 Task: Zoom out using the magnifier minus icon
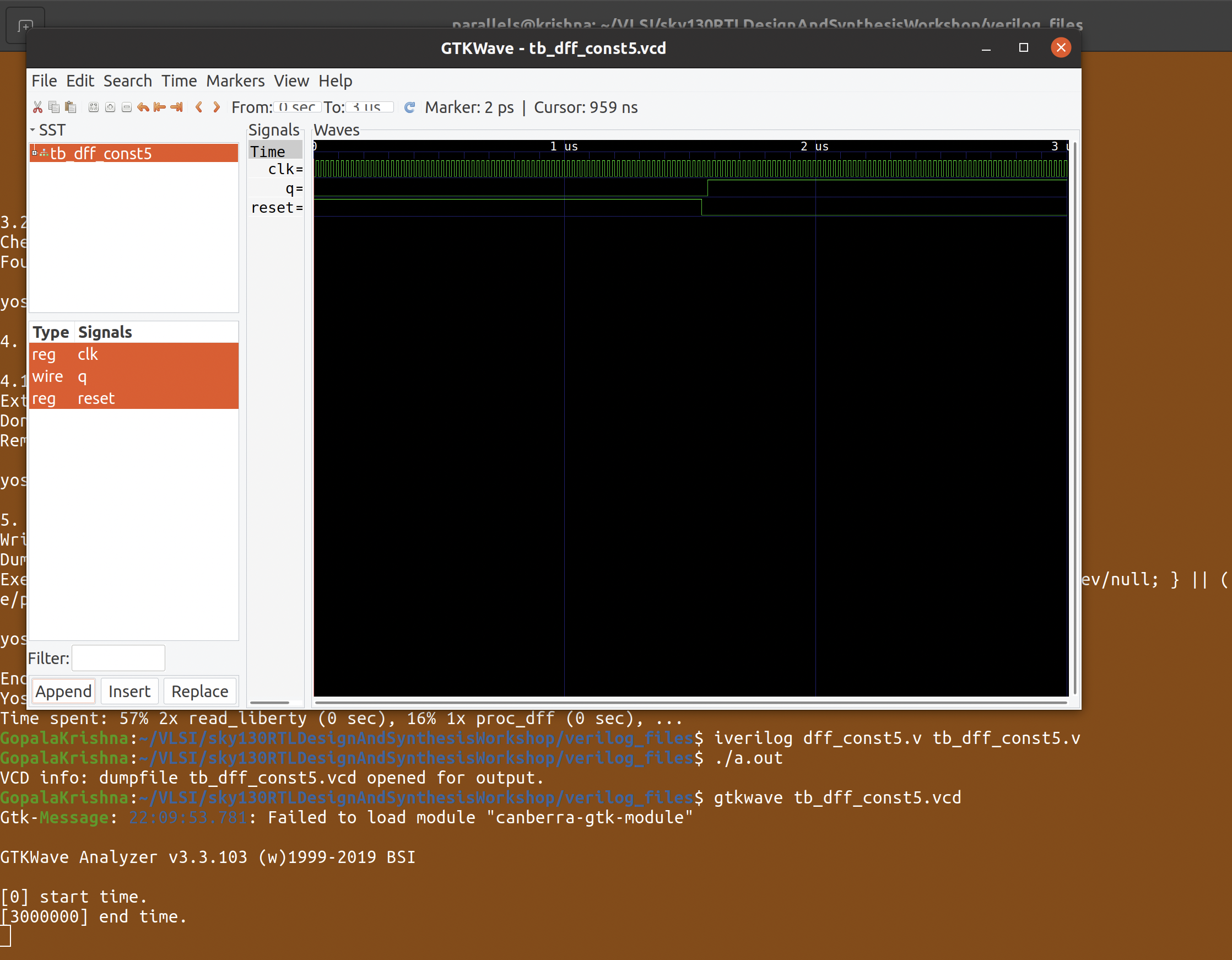(126, 107)
